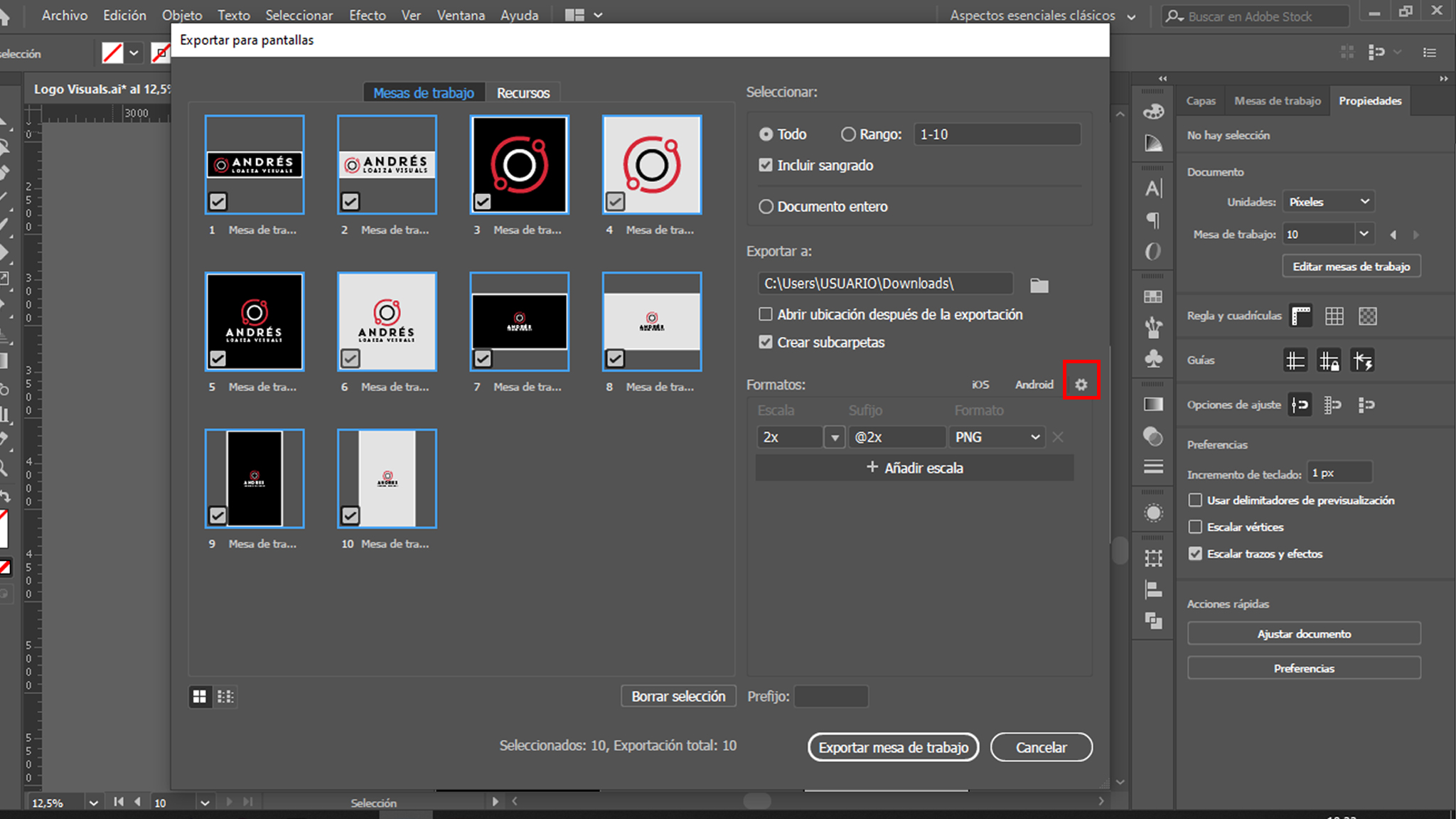Select the Color panel icon in right sidebar
The width and height of the screenshot is (1456, 819).
pyautogui.click(x=1152, y=110)
